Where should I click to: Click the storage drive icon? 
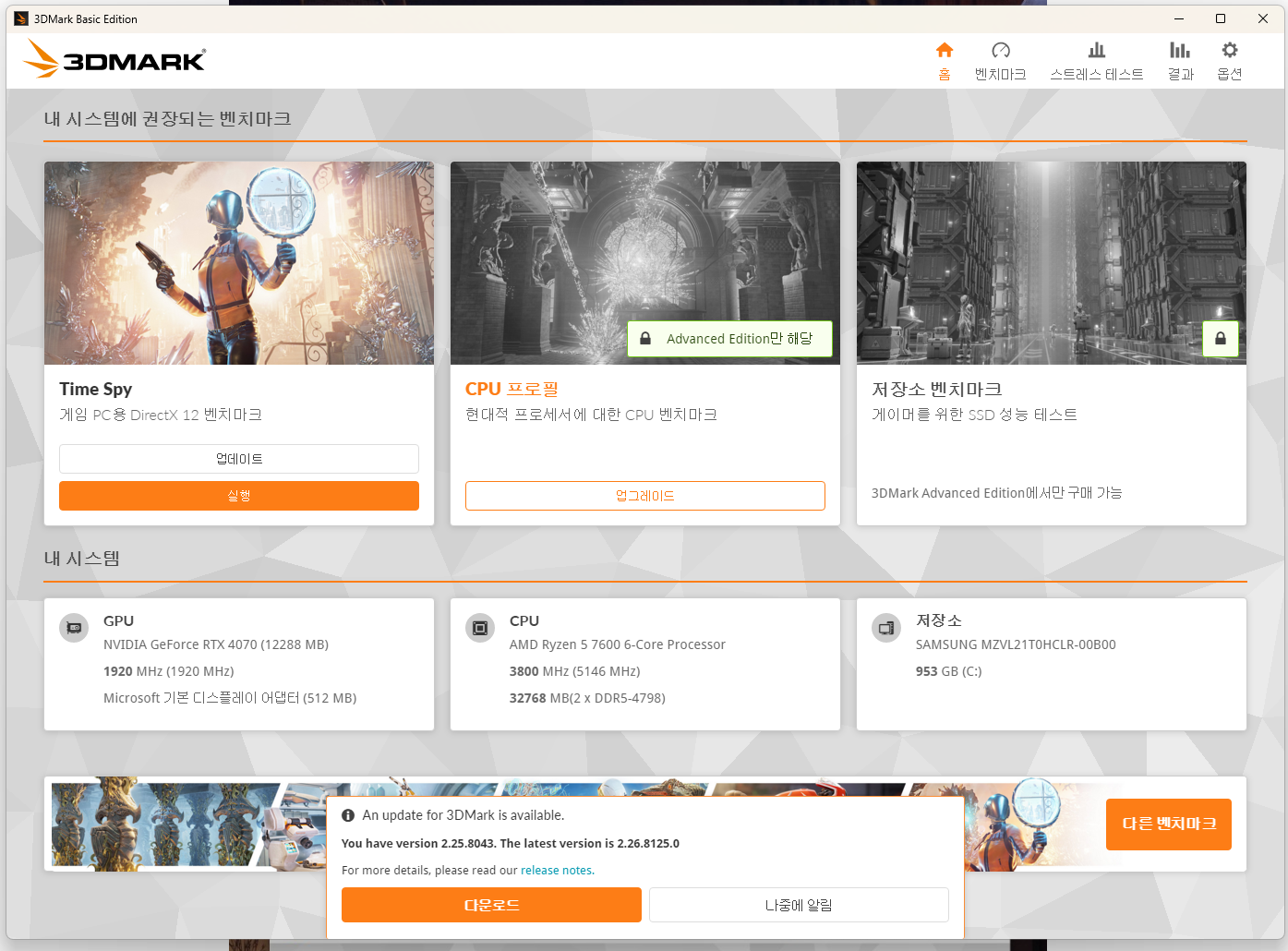(x=886, y=628)
